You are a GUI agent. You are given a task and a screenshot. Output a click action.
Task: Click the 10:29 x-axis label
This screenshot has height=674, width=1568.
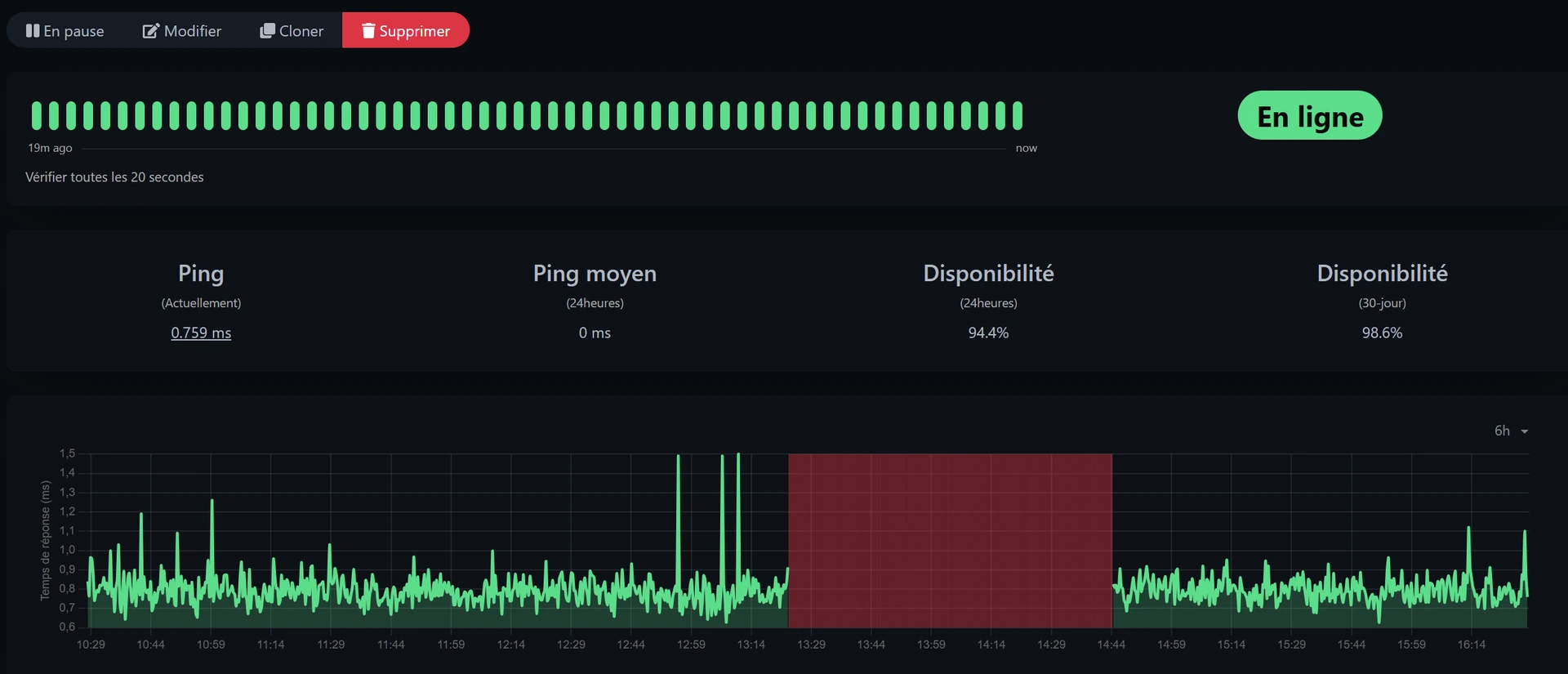pos(91,645)
